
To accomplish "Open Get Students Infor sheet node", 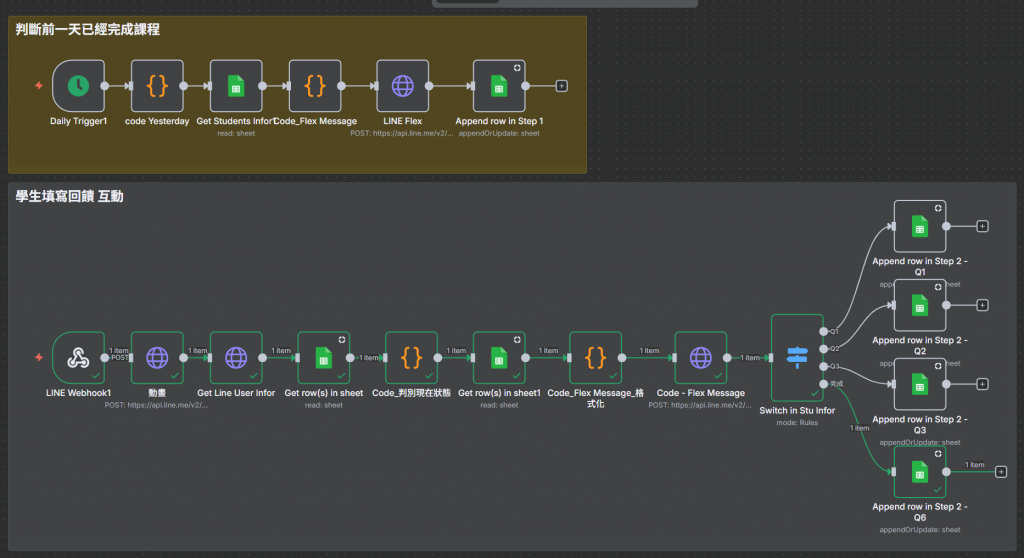I will [236, 86].
